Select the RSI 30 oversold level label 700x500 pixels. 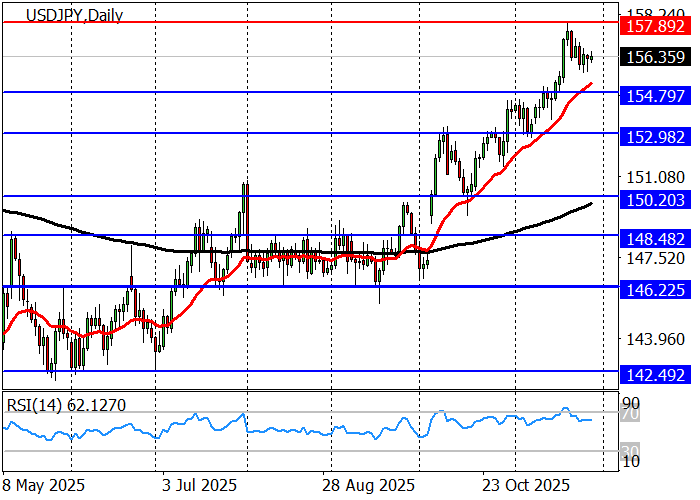(x=631, y=450)
